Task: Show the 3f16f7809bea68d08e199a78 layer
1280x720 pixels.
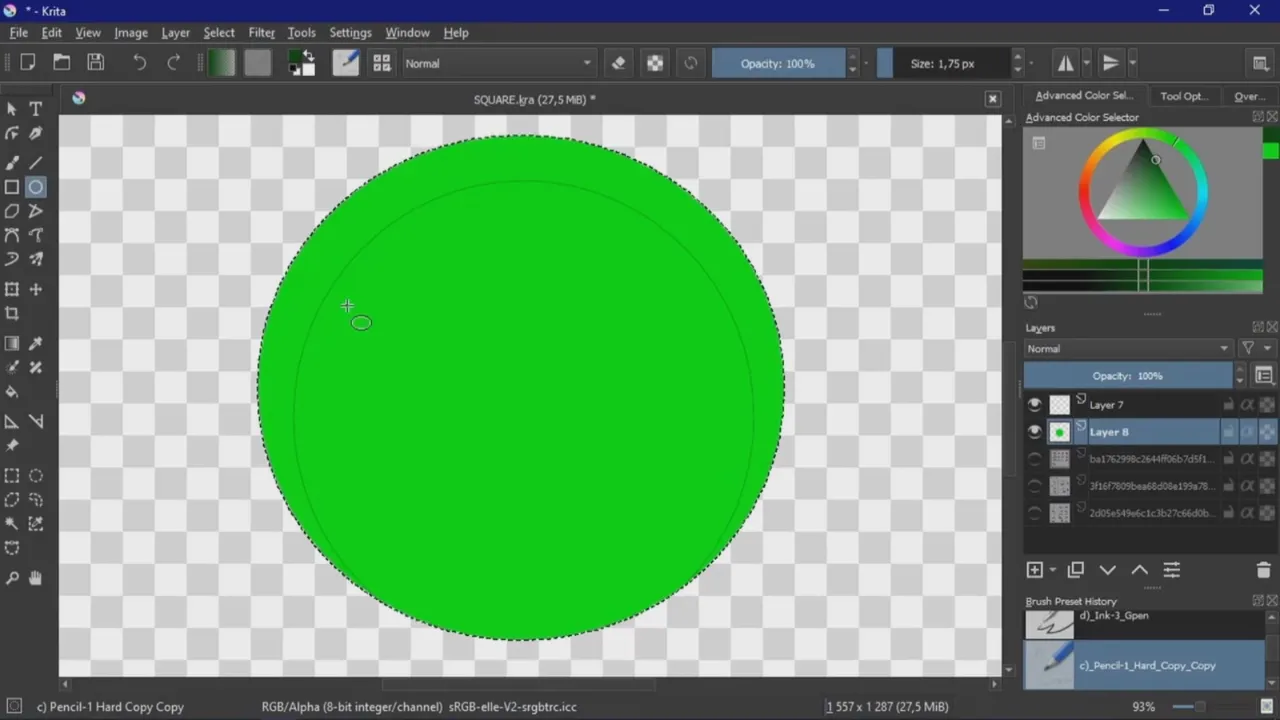Action: pyautogui.click(x=1035, y=486)
